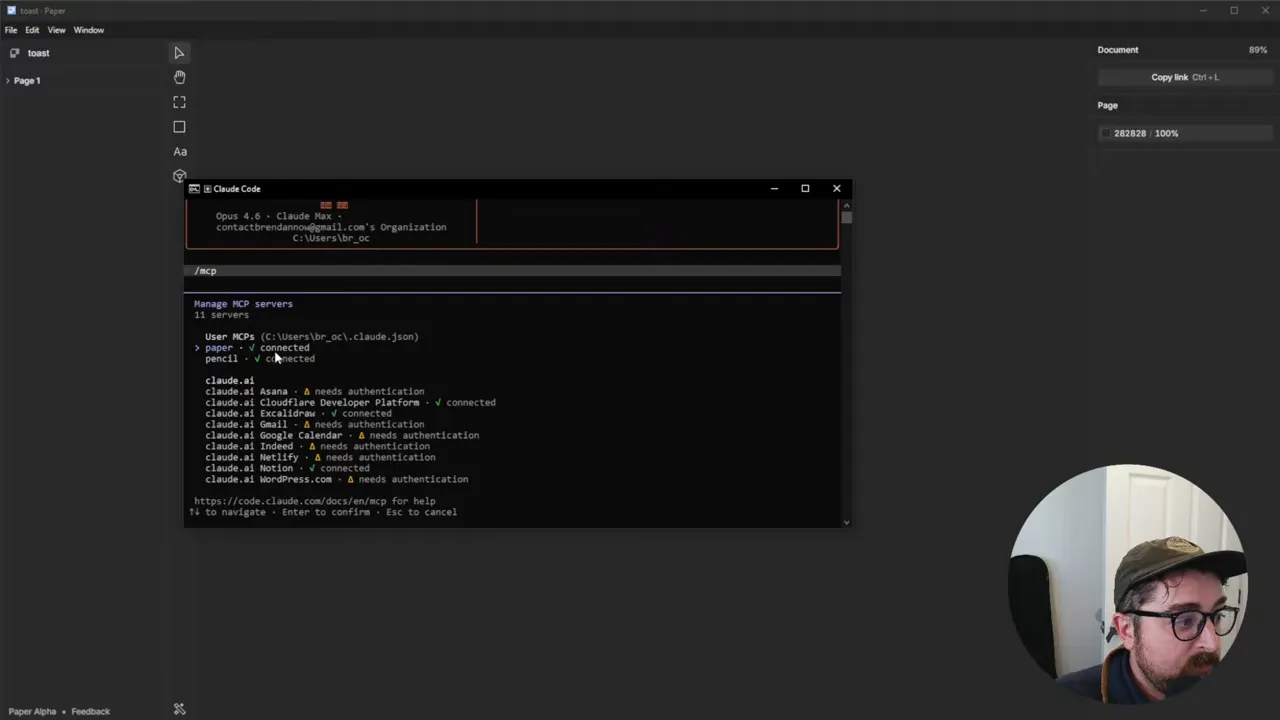Click the Copy link button
This screenshot has height=720, width=1280.
[1184, 77]
